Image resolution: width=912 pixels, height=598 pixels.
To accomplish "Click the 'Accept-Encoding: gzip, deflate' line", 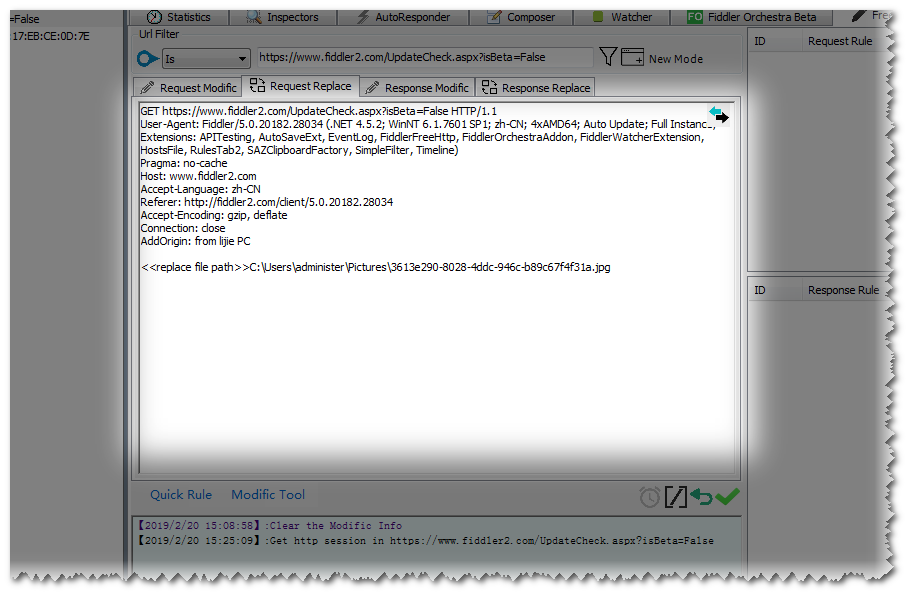I will [x=214, y=215].
